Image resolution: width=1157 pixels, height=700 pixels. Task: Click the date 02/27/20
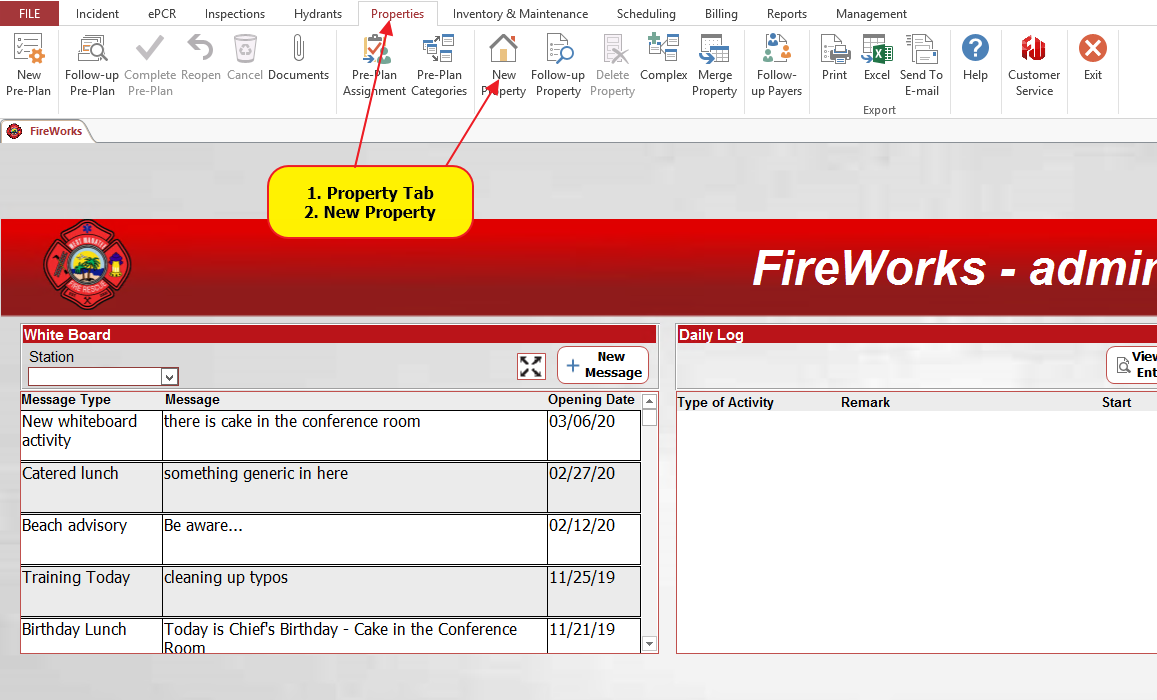point(581,474)
